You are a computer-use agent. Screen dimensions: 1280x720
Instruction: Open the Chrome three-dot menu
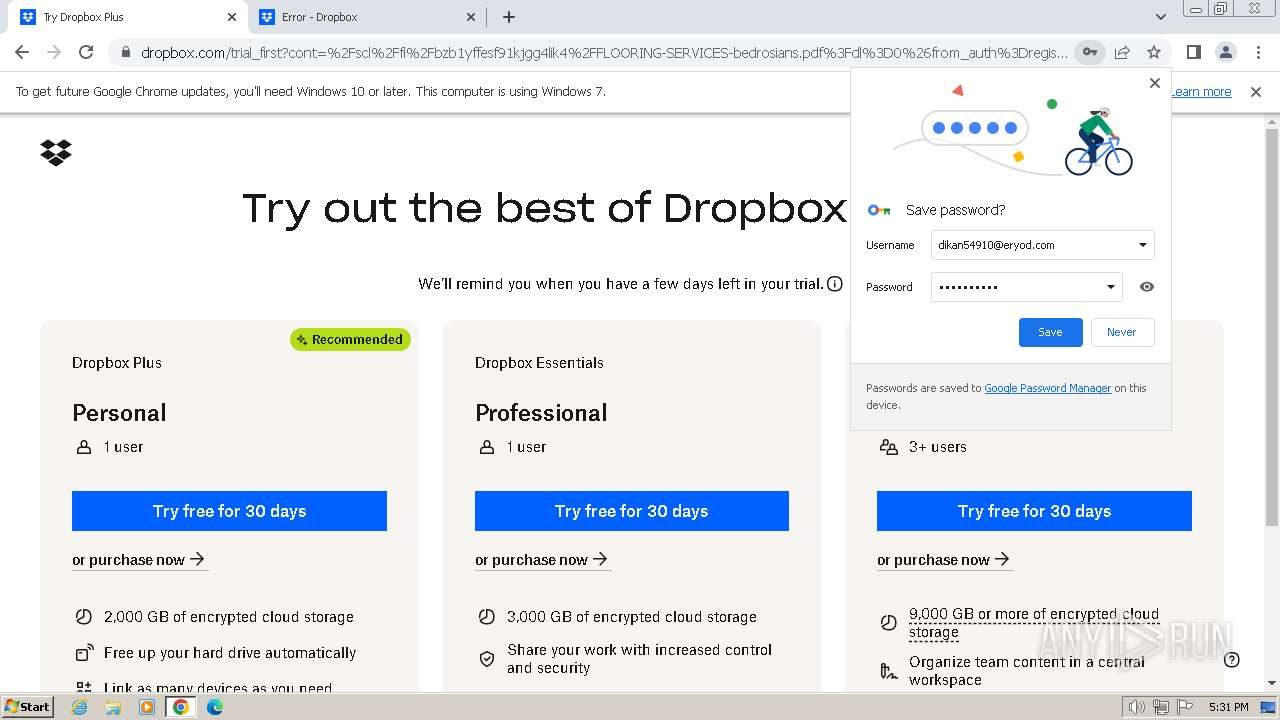click(x=1257, y=52)
